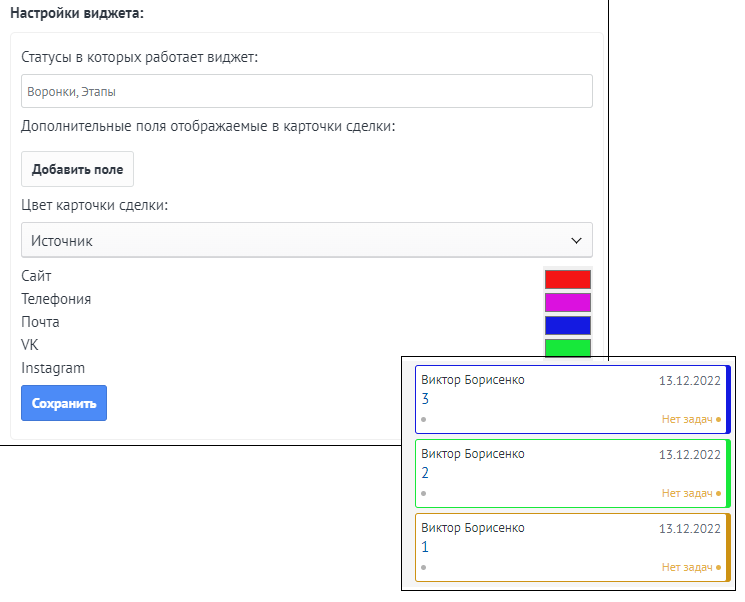Open the green-bordered deal card numbered 2
This screenshot has height=602, width=745.
point(573,474)
